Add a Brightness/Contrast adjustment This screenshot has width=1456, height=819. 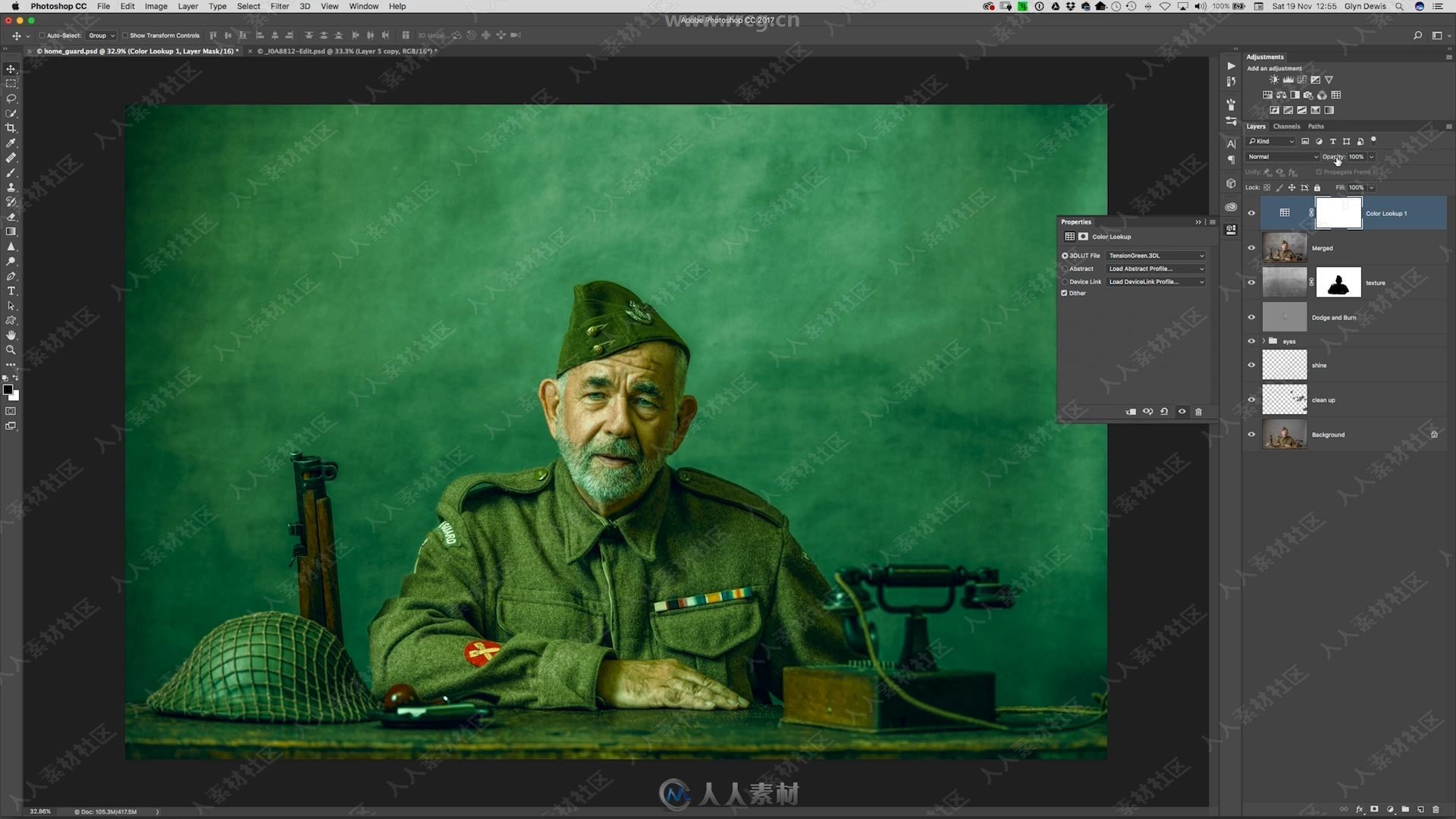1274,80
